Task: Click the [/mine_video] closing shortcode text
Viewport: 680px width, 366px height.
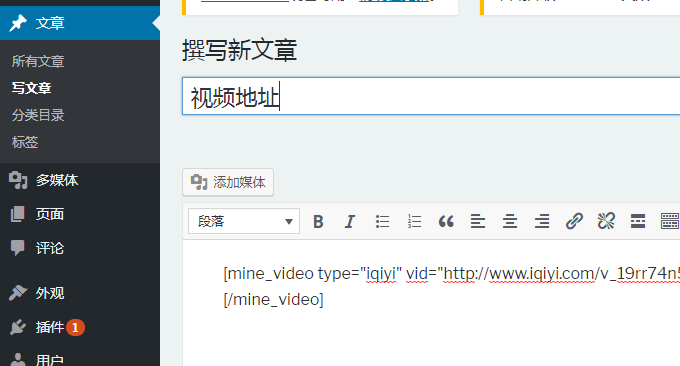Action: pyautogui.click(x=273, y=300)
